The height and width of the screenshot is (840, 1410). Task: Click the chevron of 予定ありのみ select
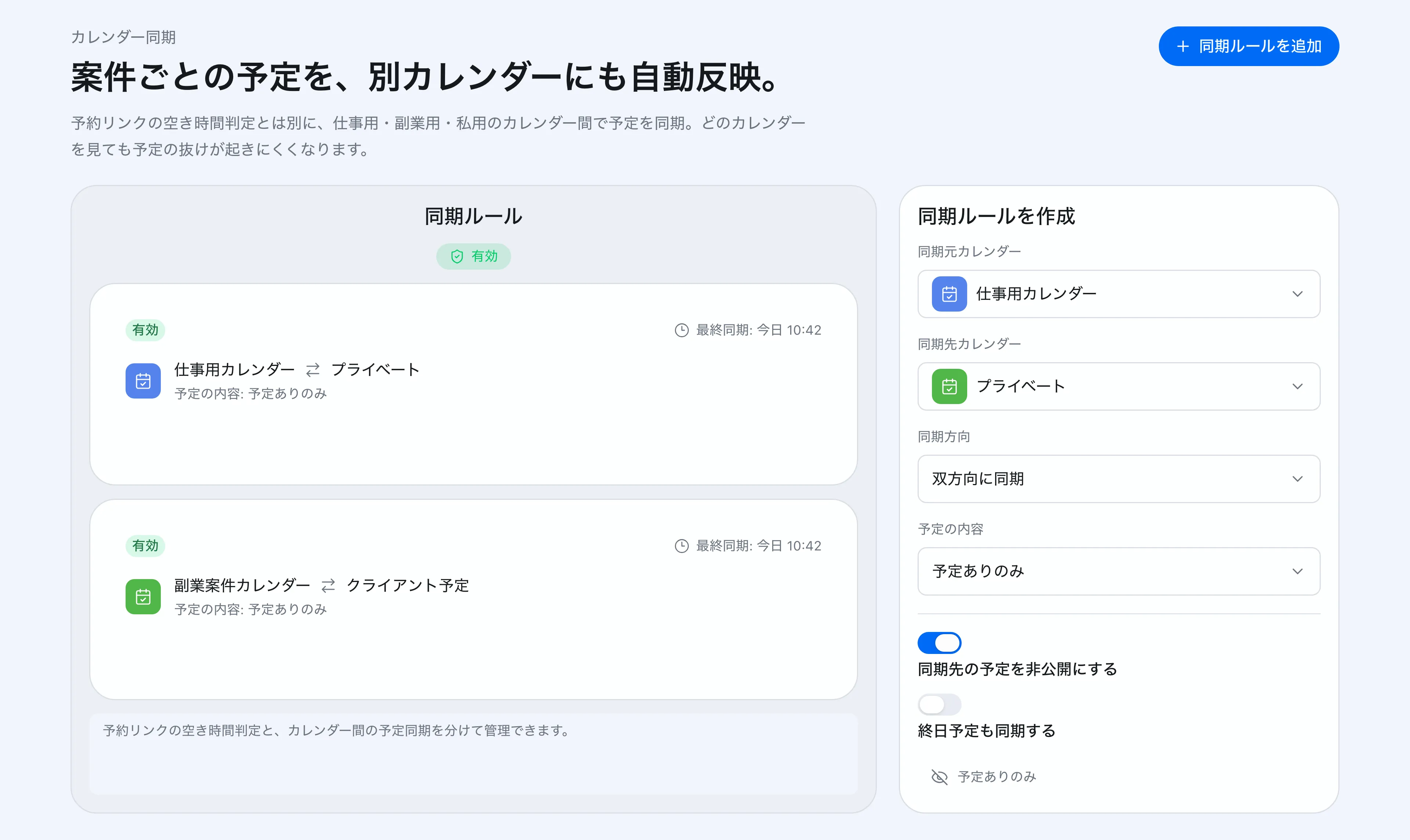[x=1297, y=571]
